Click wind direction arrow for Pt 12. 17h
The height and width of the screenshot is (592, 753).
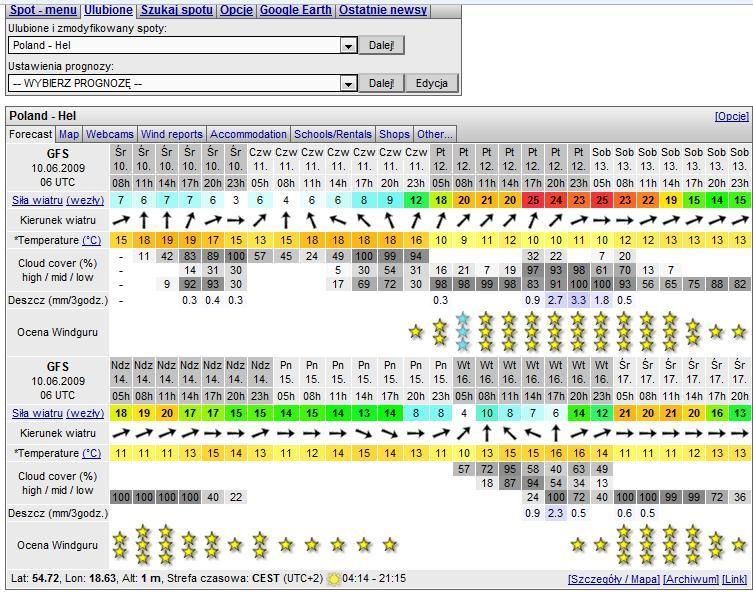(533, 220)
